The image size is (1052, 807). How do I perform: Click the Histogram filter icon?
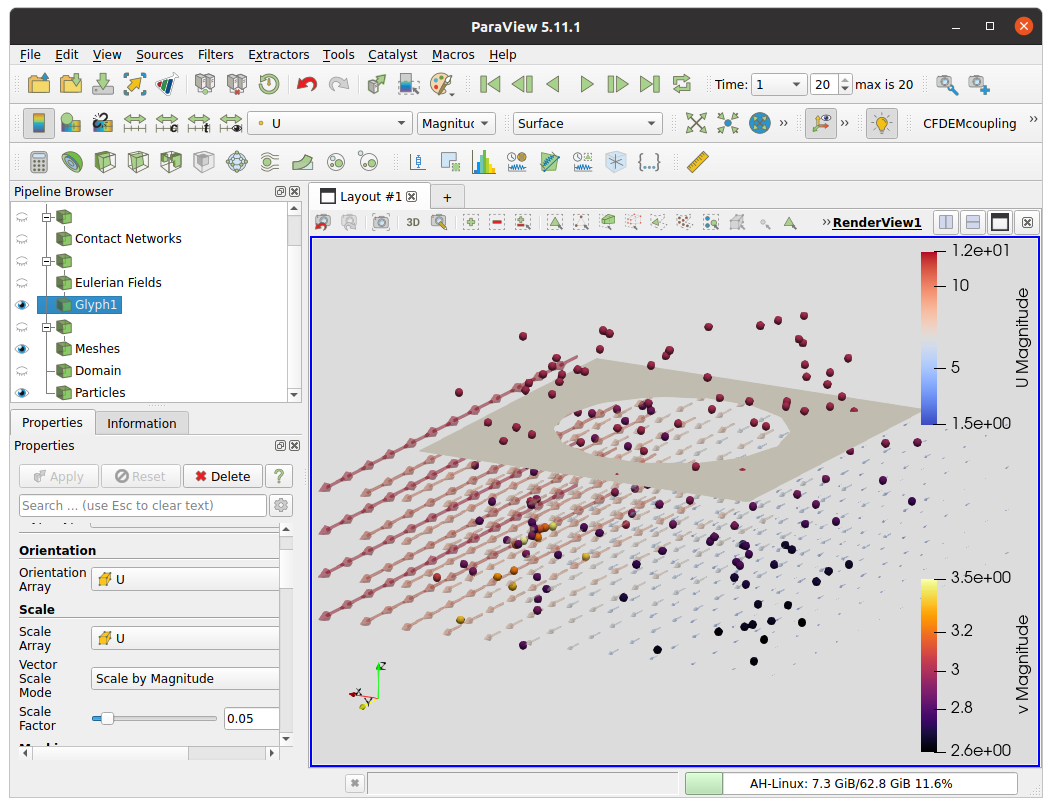483,162
